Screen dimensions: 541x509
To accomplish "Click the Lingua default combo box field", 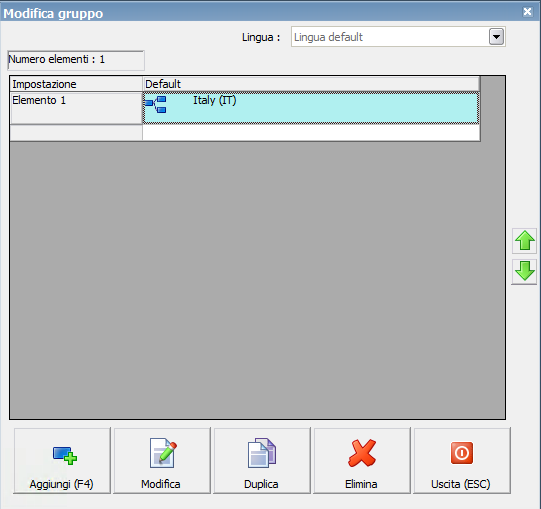I will [398, 37].
